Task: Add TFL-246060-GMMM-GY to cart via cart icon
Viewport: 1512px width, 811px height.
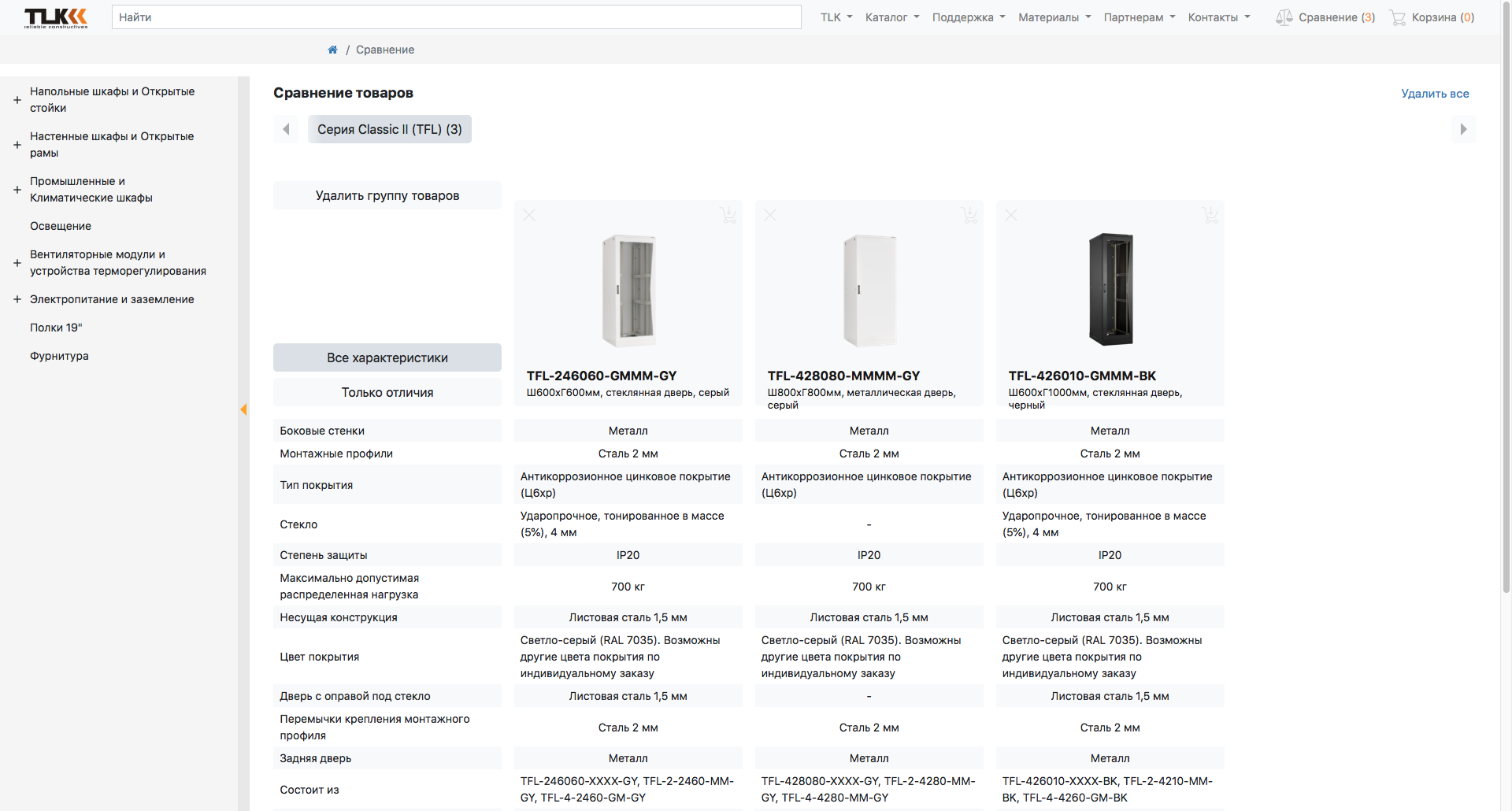Action: click(x=728, y=214)
